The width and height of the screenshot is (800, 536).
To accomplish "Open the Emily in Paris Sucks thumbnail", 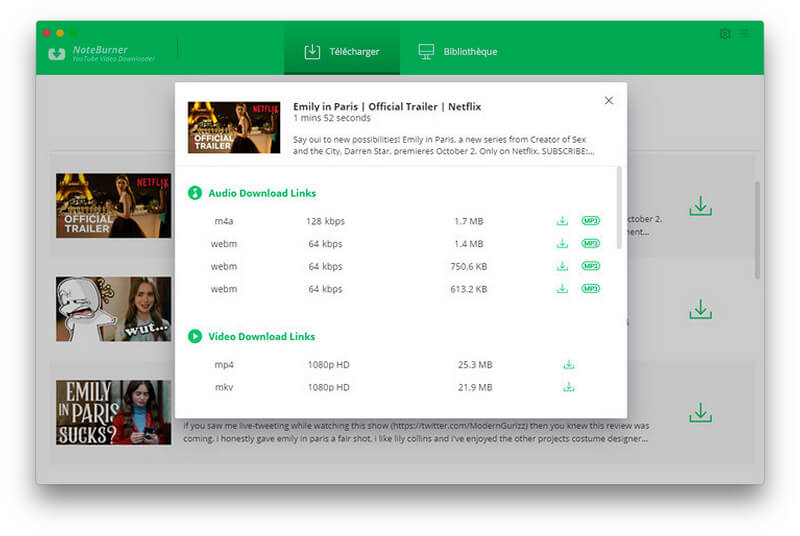I will click(113, 412).
